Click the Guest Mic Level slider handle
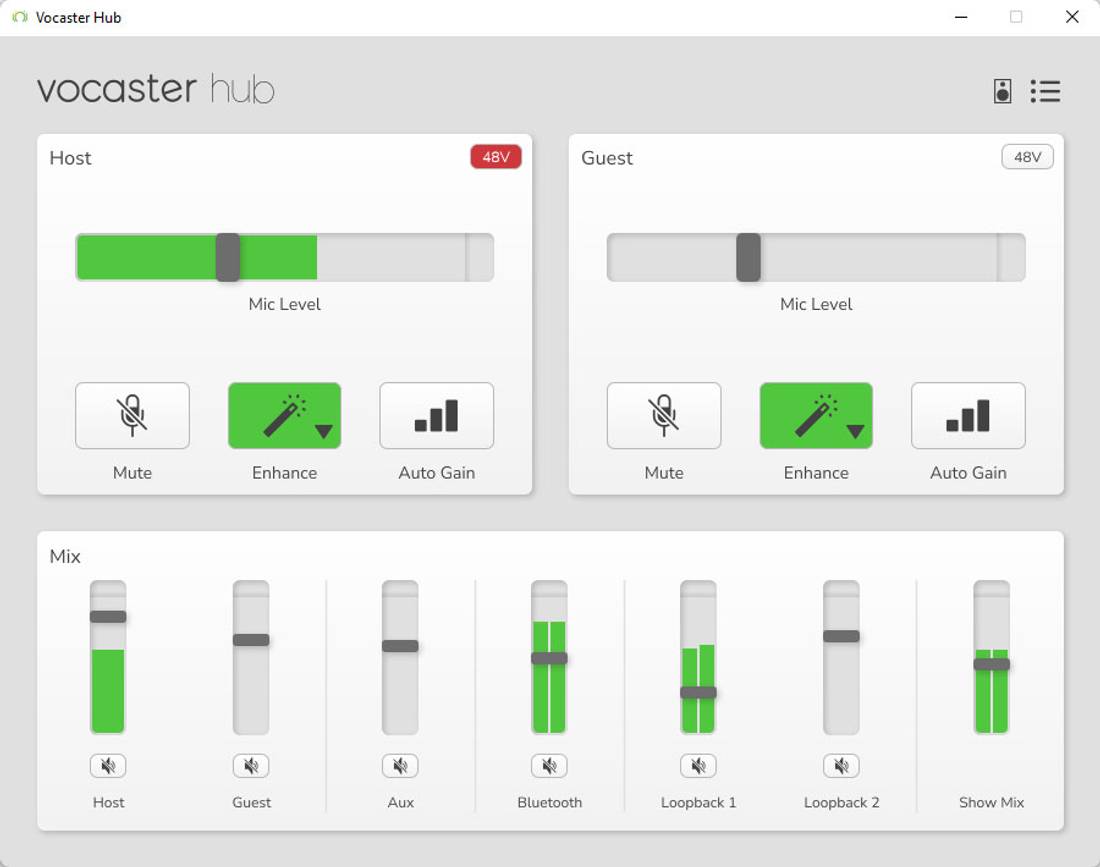This screenshot has width=1100, height=867. (748, 257)
